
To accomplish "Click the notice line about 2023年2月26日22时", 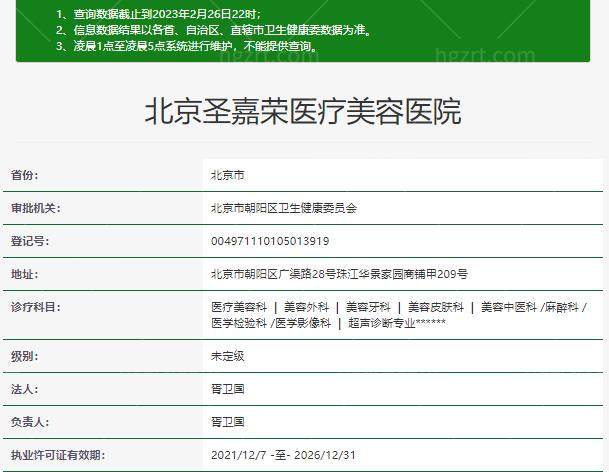I will 158,14.
